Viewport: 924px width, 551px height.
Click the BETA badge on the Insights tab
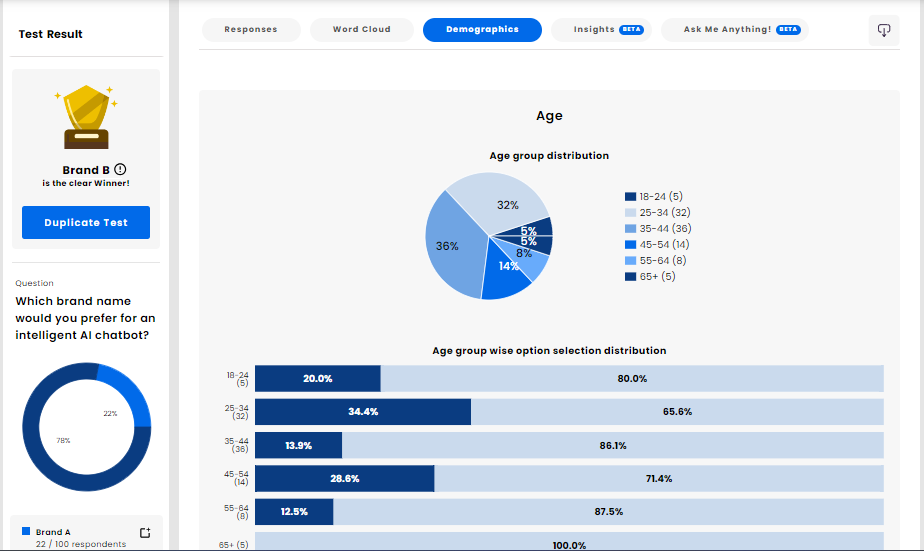click(632, 30)
